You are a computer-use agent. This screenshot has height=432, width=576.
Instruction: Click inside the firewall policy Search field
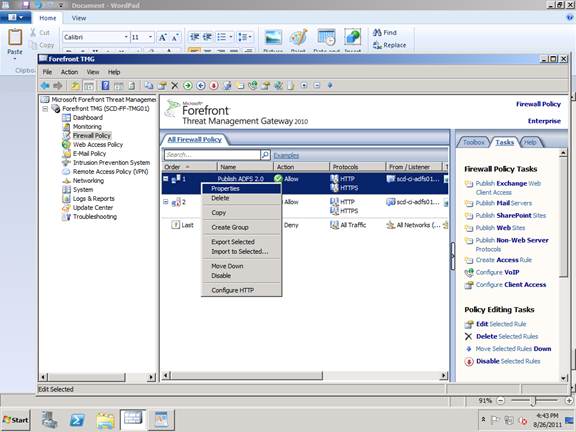coord(212,155)
